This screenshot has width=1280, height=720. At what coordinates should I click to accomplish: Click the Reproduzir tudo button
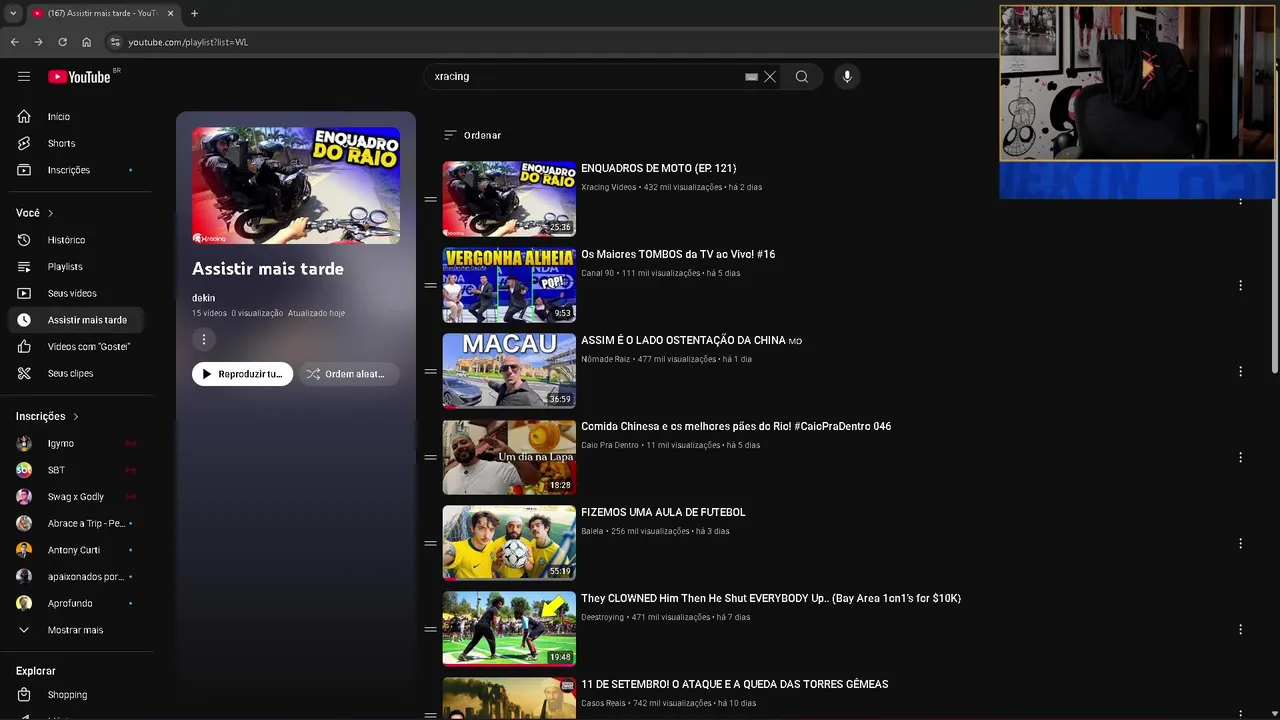242,374
